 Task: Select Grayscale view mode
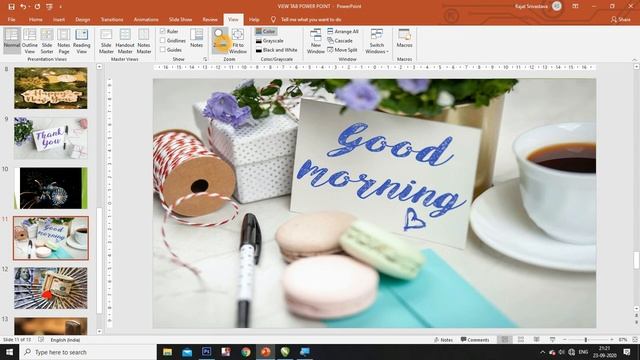pyautogui.click(x=269, y=41)
